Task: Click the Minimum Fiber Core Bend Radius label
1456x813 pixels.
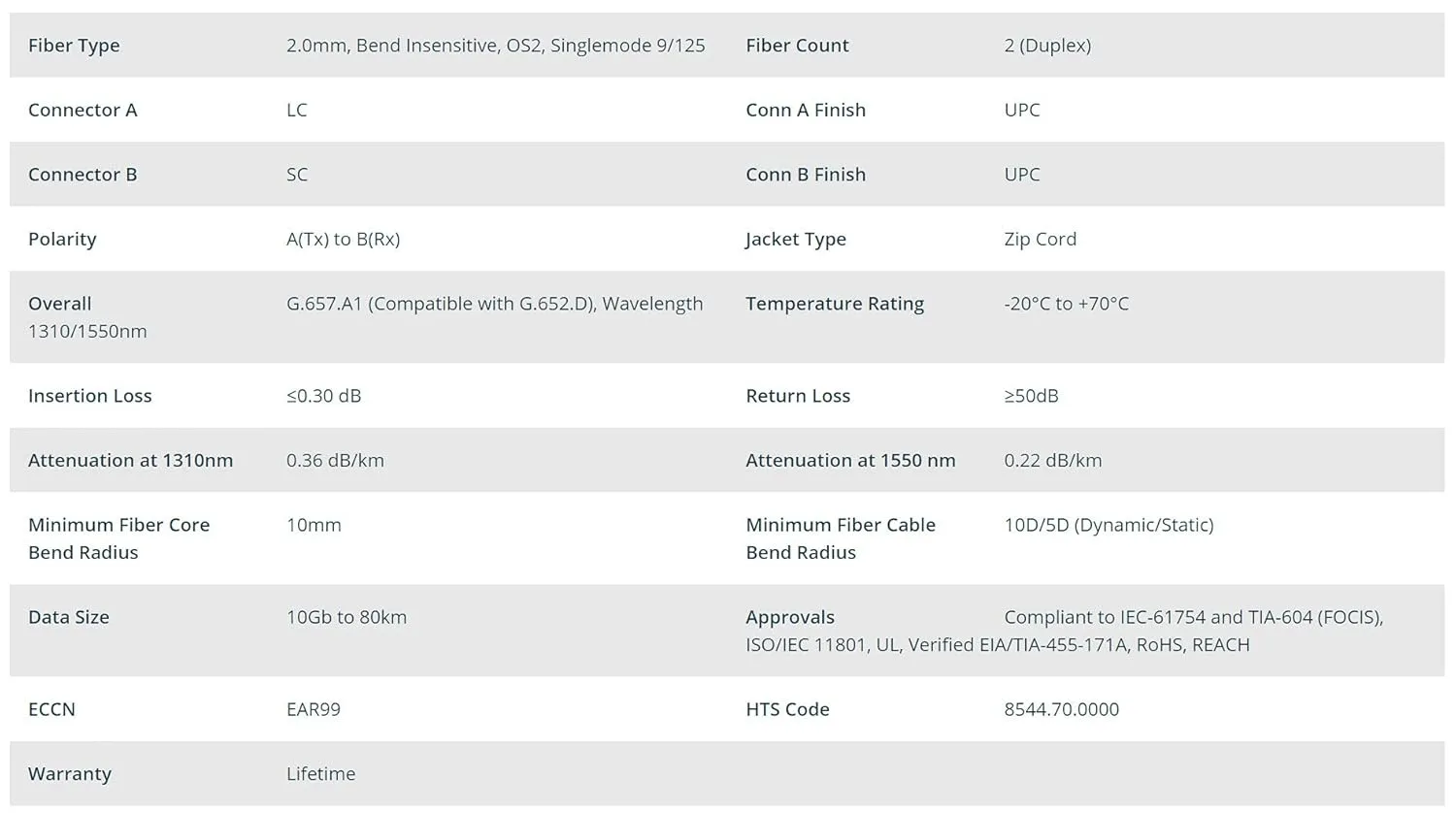Action: click(119, 538)
